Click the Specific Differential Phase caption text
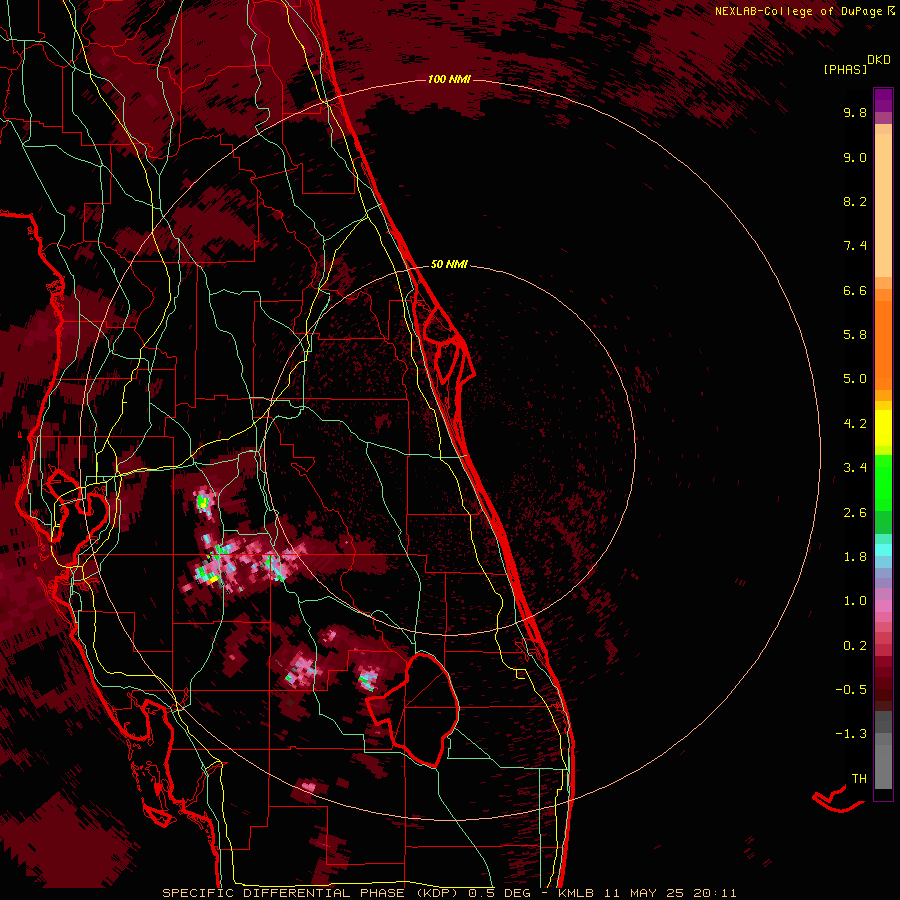This screenshot has width=900, height=900. 449,893
